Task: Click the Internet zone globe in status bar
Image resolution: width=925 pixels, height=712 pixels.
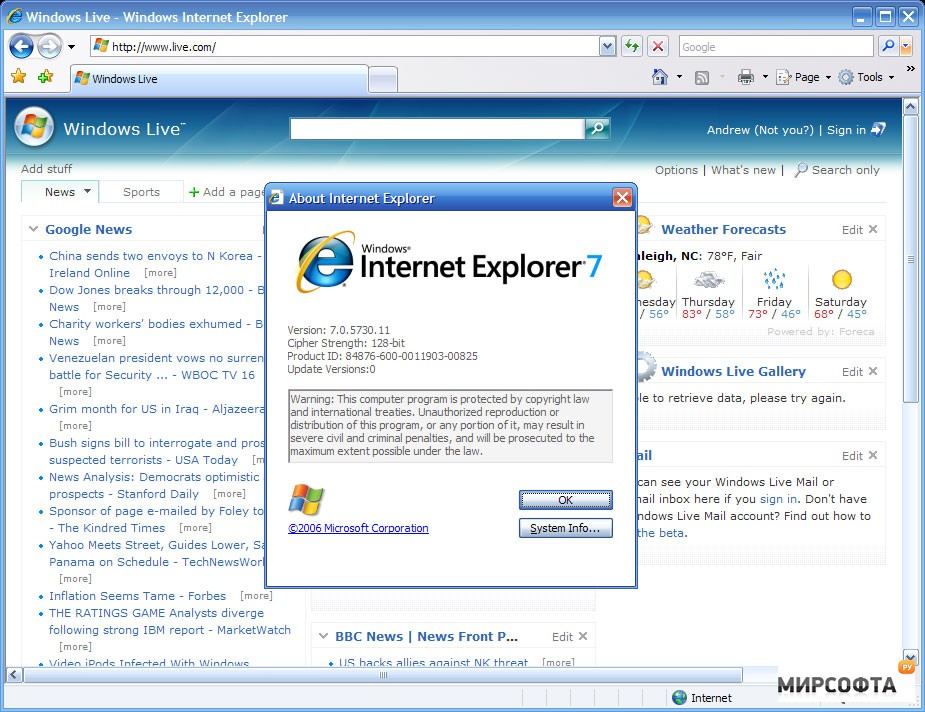Action: point(680,698)
